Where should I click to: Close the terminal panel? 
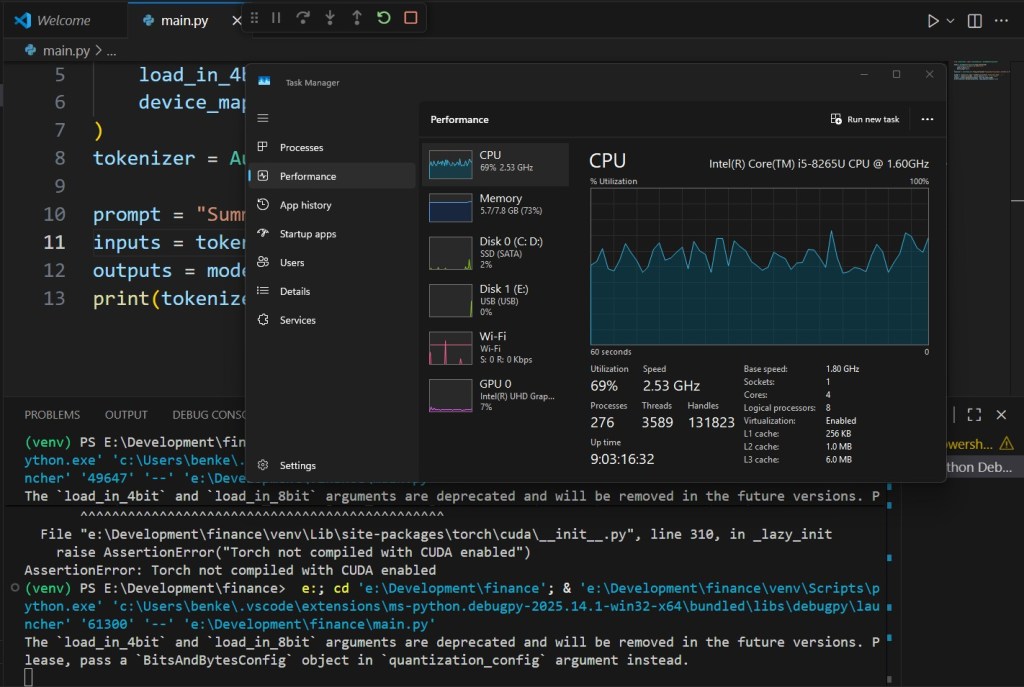(x=1001, y=415)
